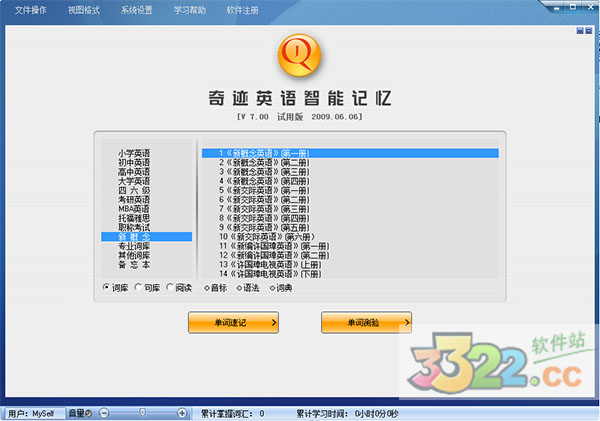This screenshot has height=421, width=600.
Task: Select the highlighted 新概念 category
Action: point(147,237)
